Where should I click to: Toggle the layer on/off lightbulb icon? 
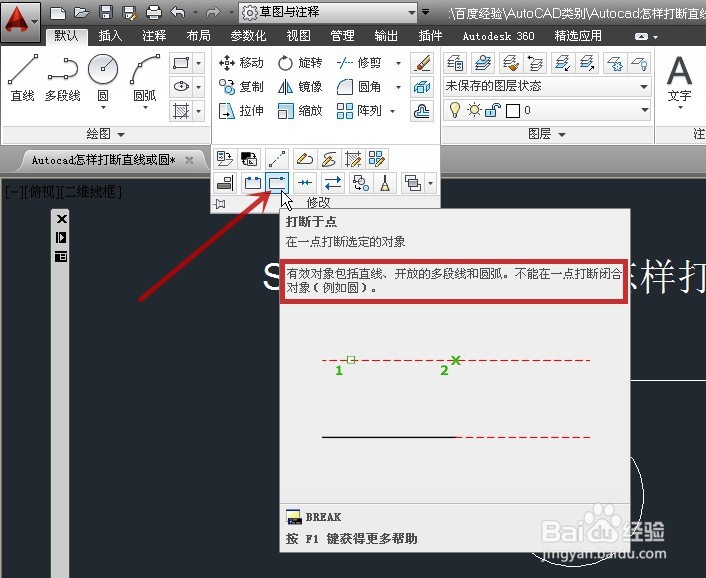coord(455,110)
